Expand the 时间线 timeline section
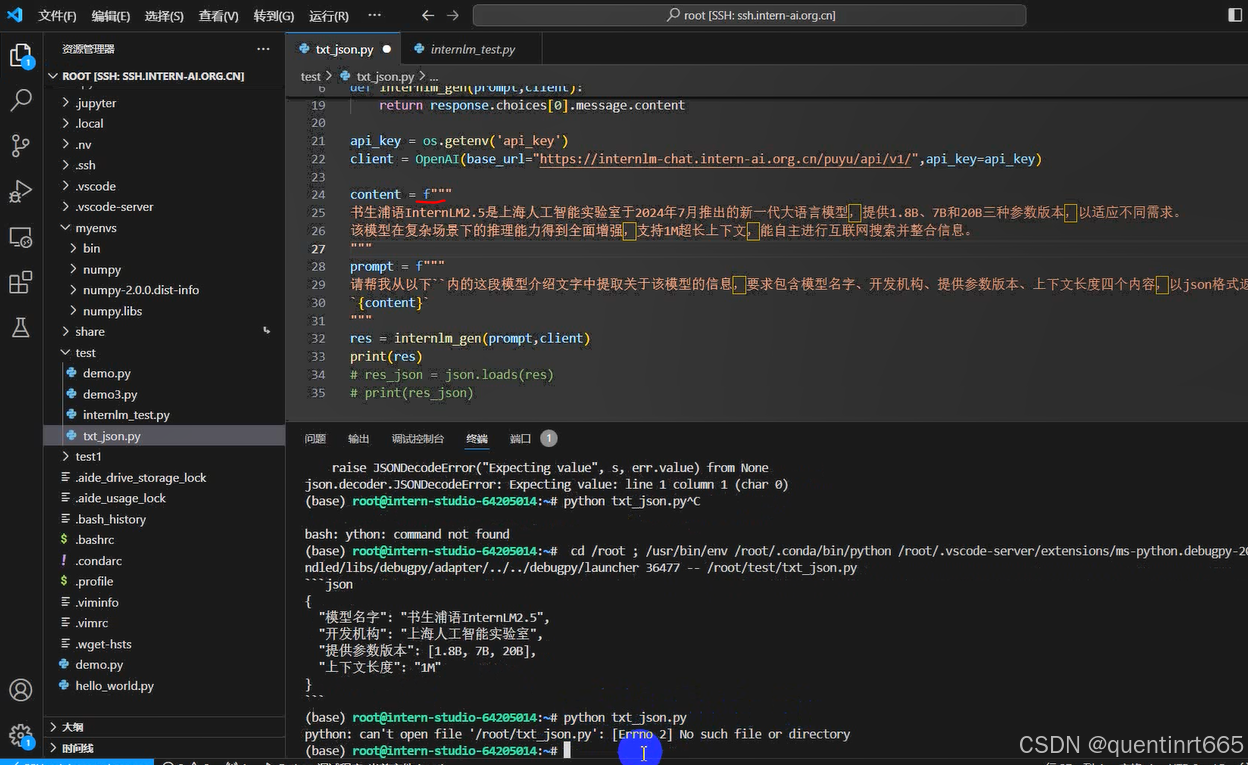Image resolution: width=1248 pixels, height=765 pixels. [x=164, y=748]
